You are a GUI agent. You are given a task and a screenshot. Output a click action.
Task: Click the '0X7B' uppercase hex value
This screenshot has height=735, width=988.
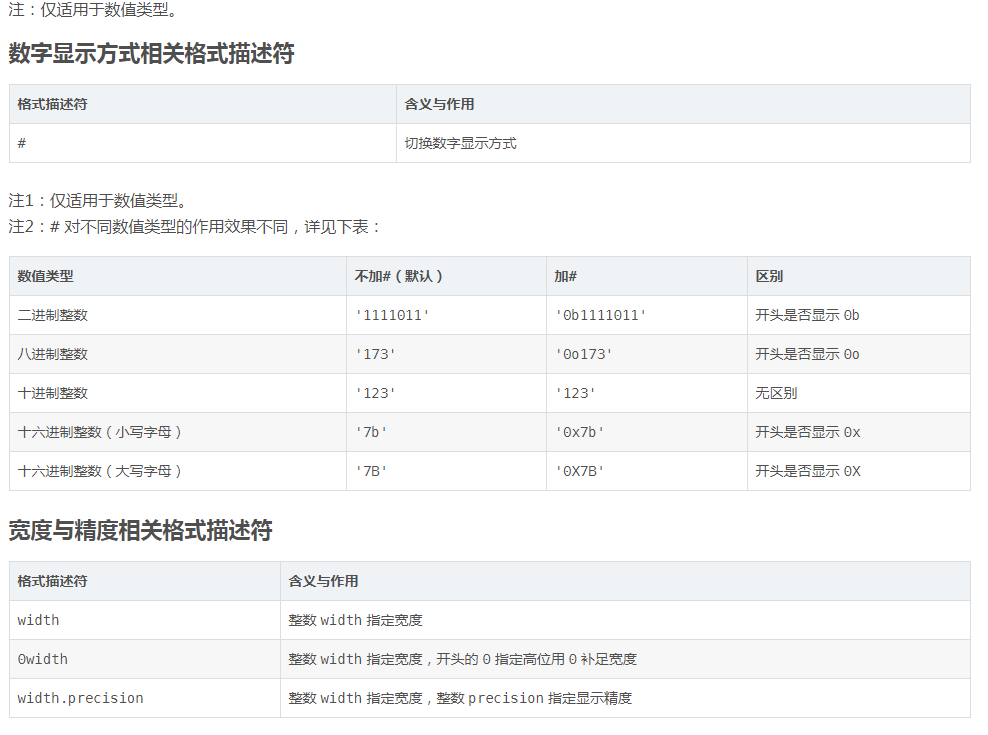point(580,471)
